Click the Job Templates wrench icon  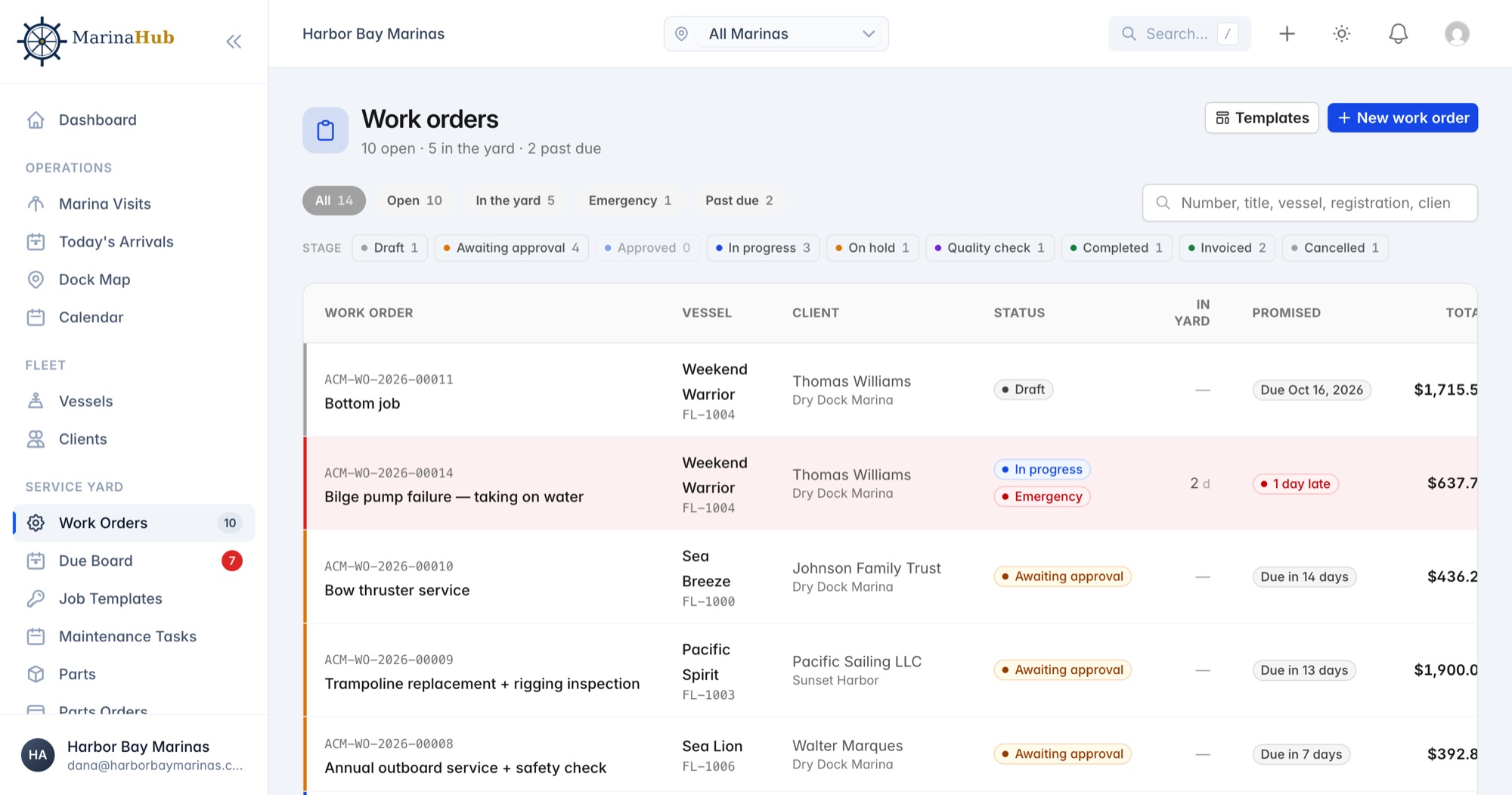coord(36,598)
